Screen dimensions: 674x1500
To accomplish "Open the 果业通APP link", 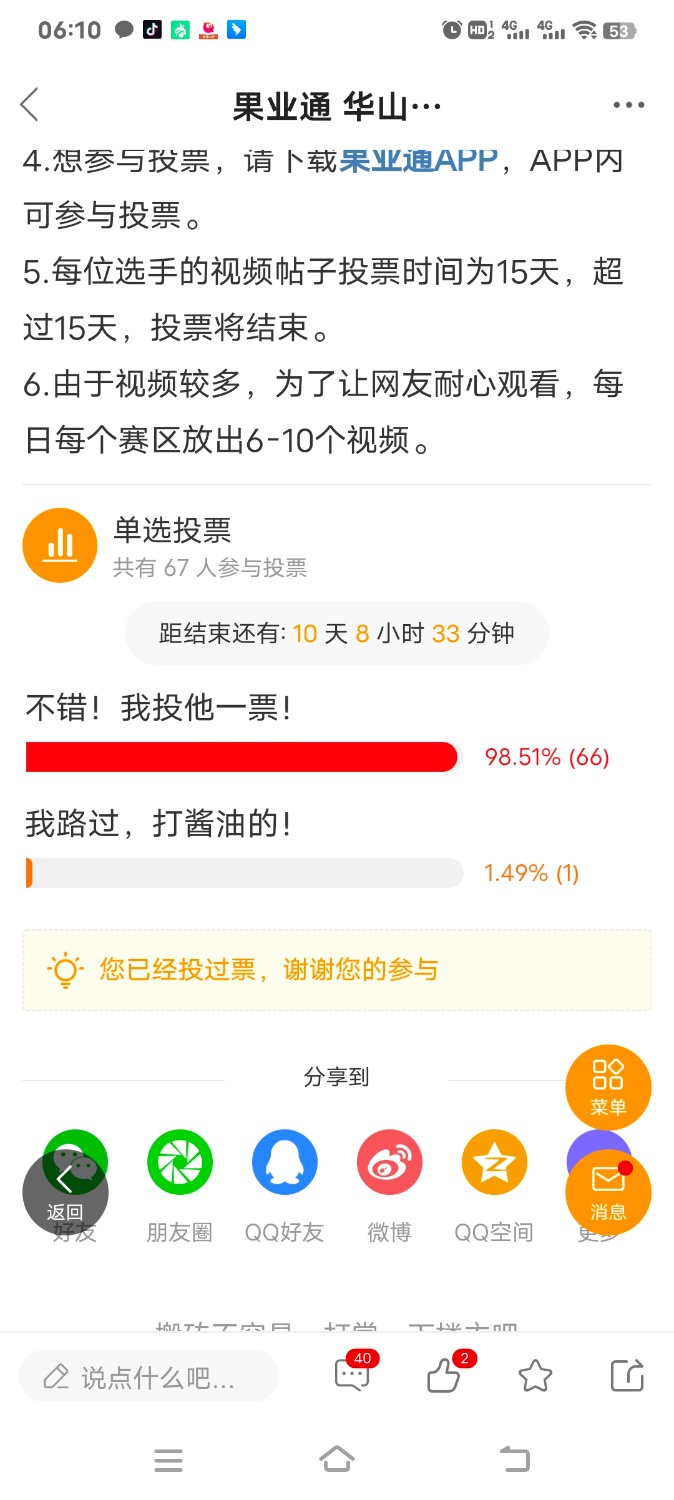I will coord(419,160).
